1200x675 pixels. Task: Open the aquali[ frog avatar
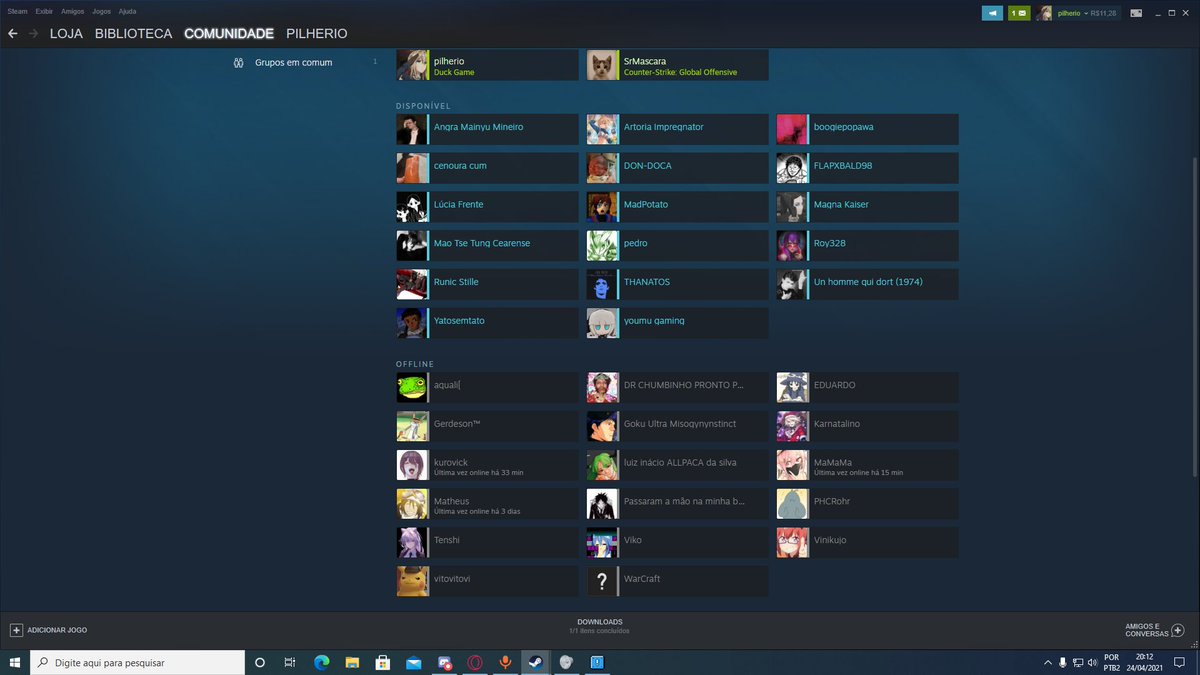412,388
